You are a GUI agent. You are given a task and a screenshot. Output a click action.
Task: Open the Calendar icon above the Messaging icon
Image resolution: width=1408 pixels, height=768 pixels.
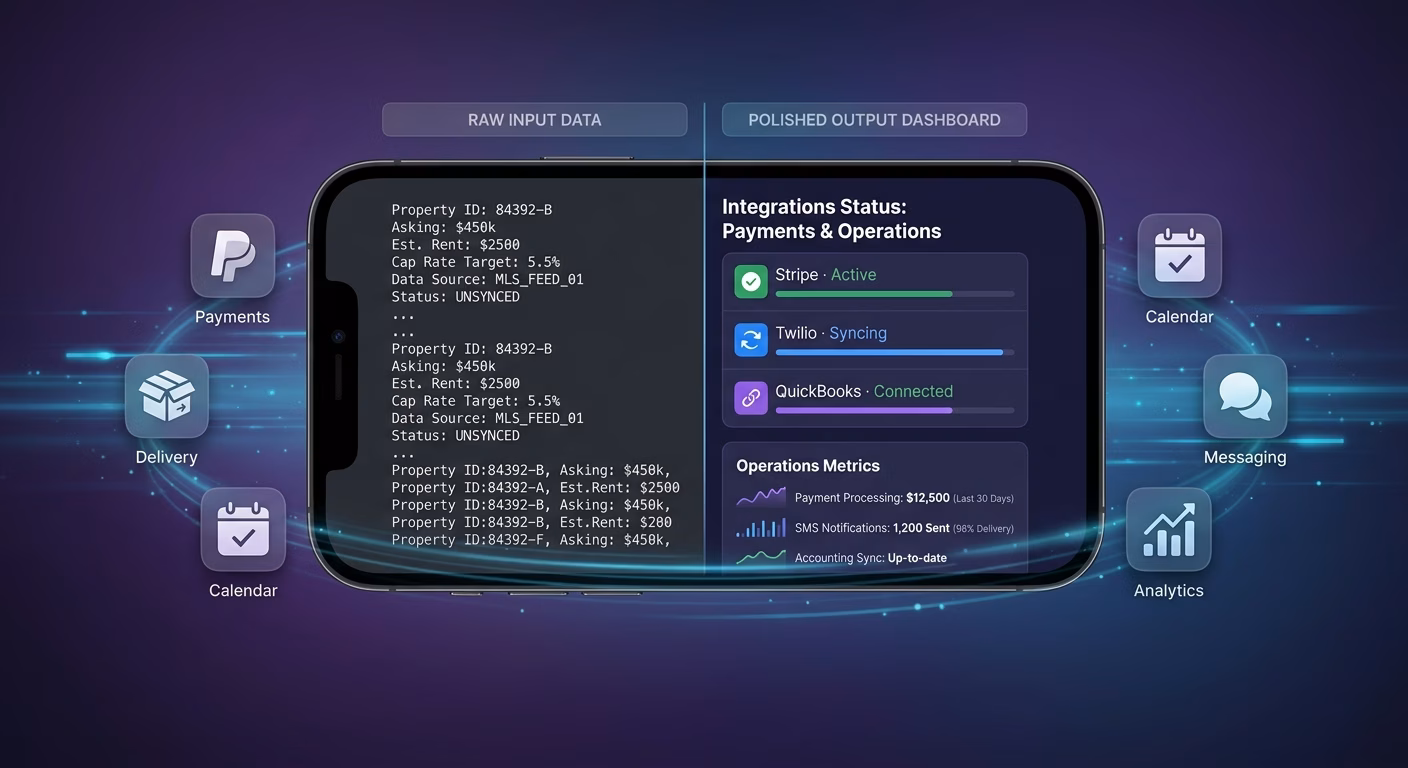coord(1180,255)
